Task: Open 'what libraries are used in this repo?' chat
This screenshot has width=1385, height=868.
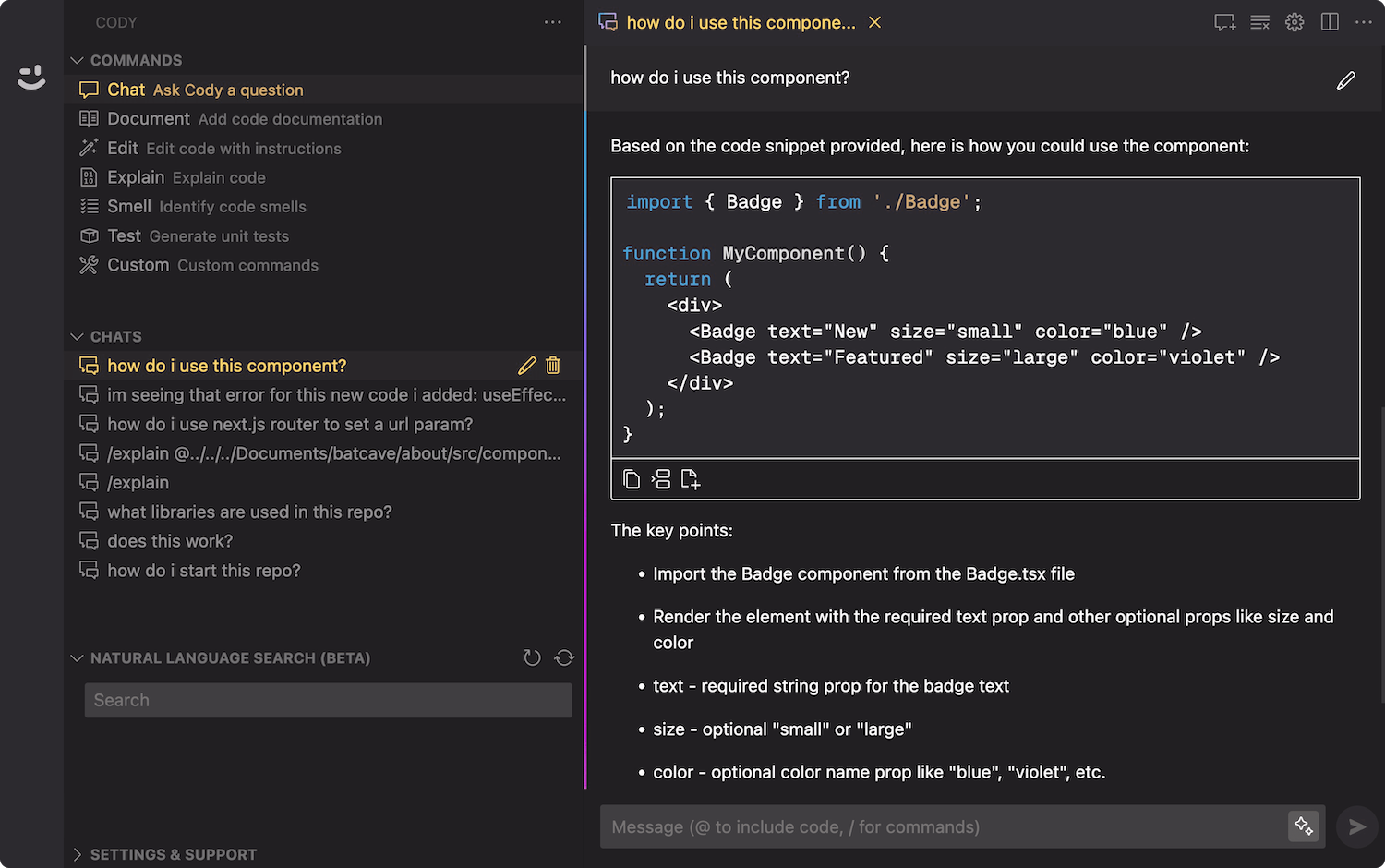Action: 249,512
